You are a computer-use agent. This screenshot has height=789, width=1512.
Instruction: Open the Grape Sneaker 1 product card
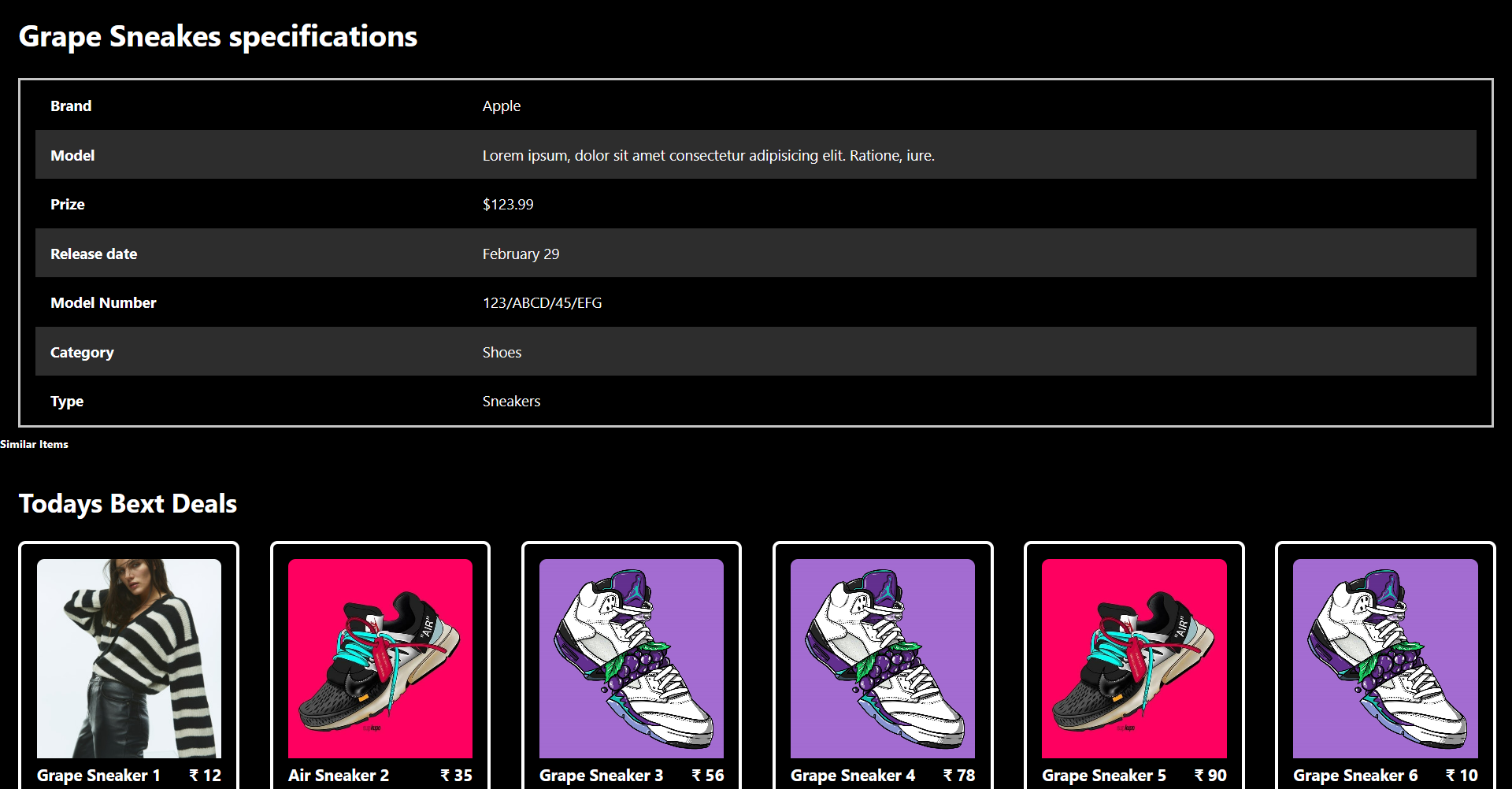pyautogui.click(x=128, y=660)
